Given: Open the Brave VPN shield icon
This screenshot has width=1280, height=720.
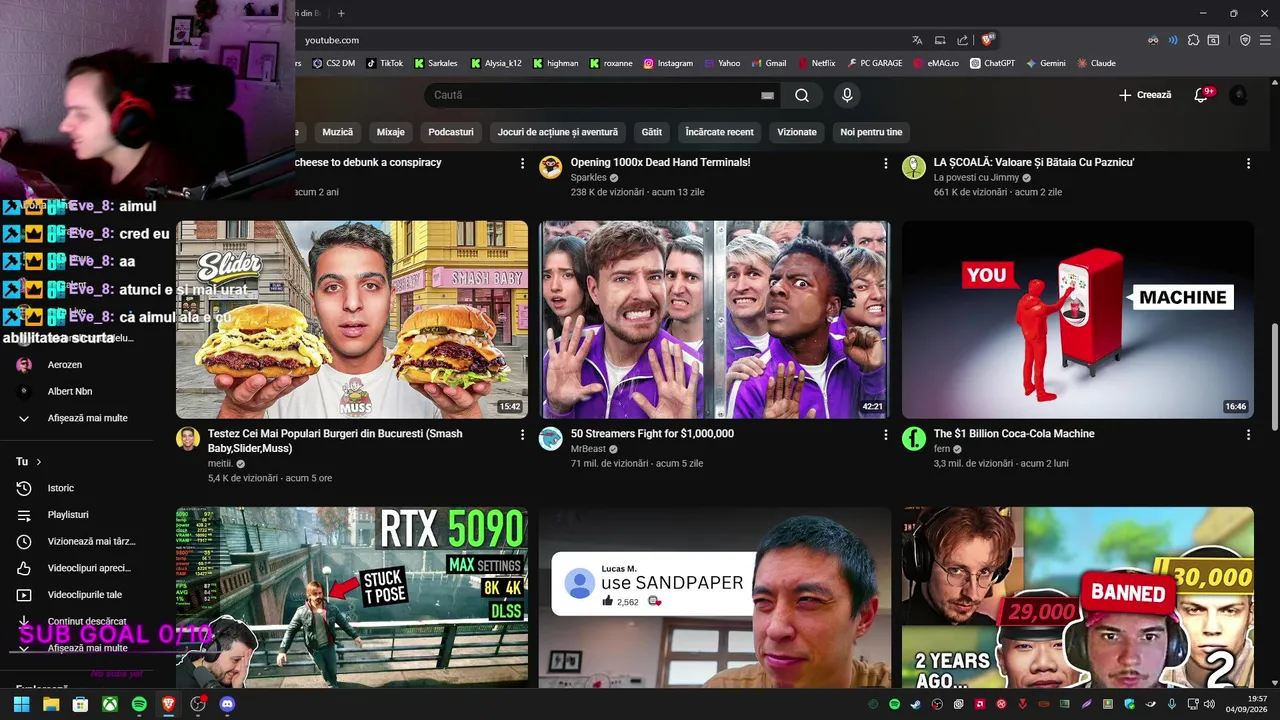Looking at the screenshot, I should [x=1245, y=40].
